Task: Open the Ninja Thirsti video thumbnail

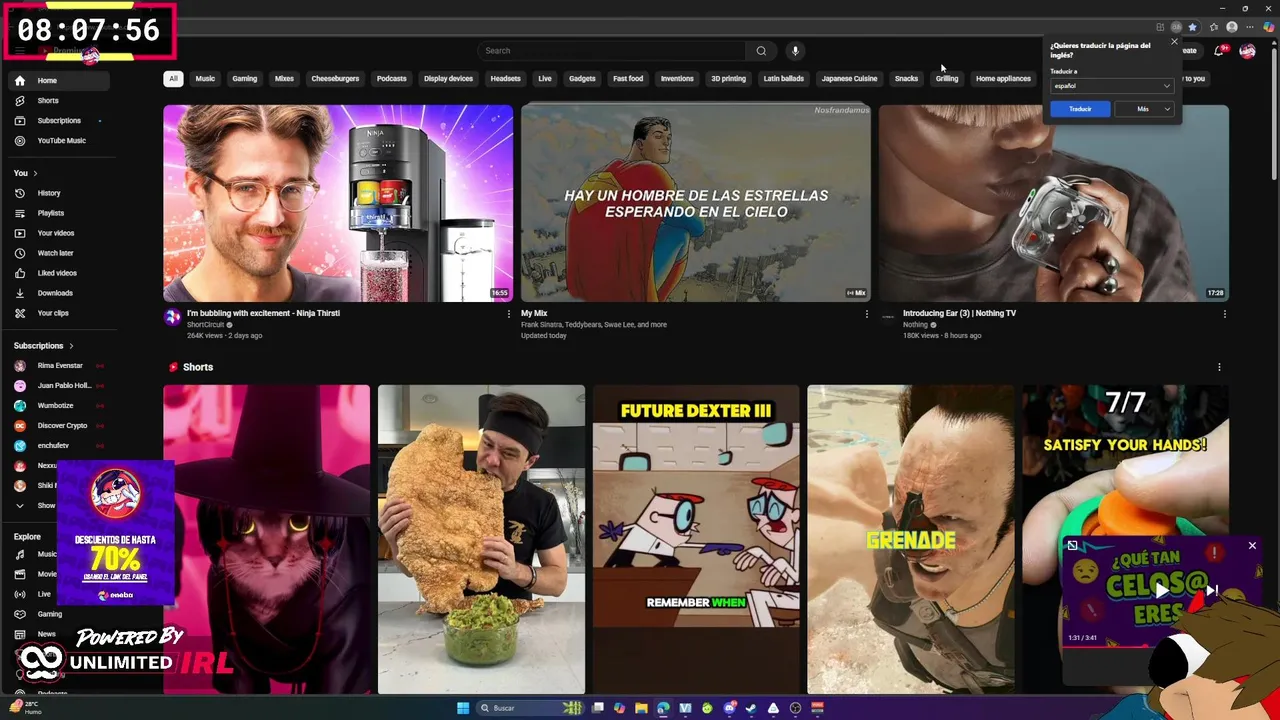Action: tap(338, 203)
